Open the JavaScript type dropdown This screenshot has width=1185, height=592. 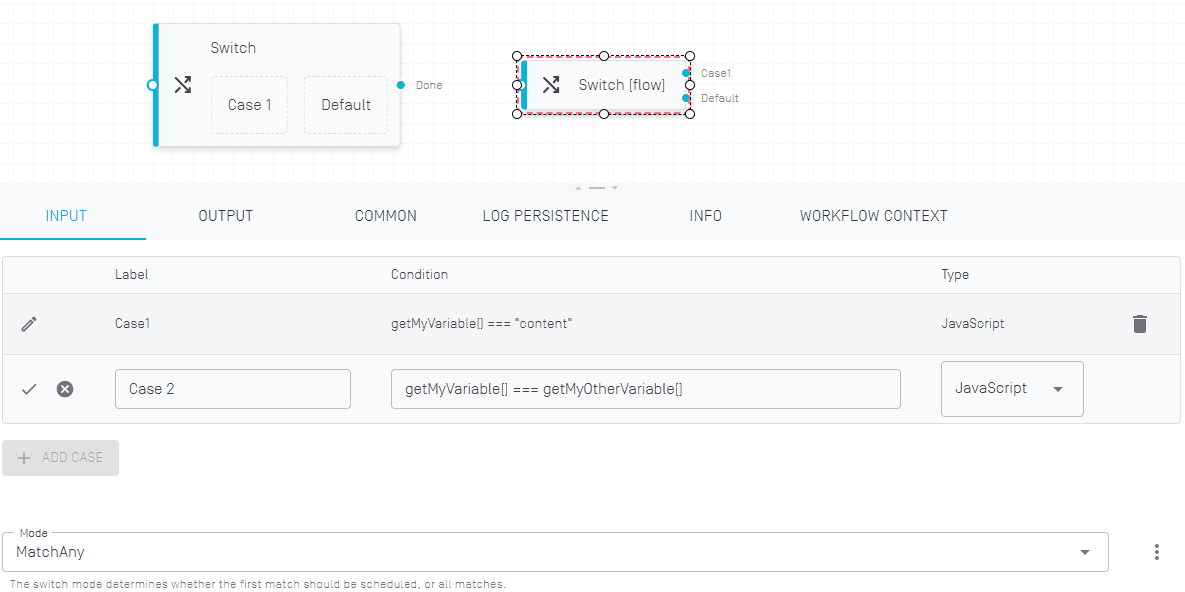click(x=1011, y=389)
